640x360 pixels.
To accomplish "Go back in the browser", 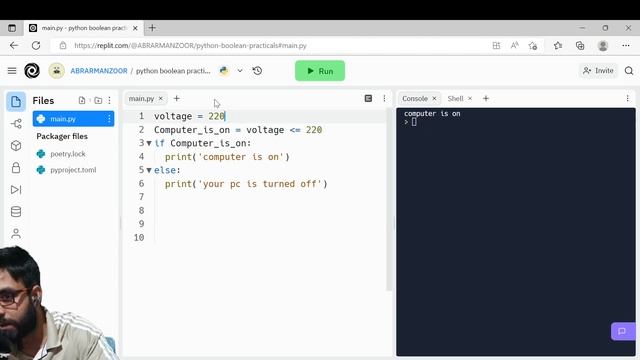I will [x=14, y=45].
